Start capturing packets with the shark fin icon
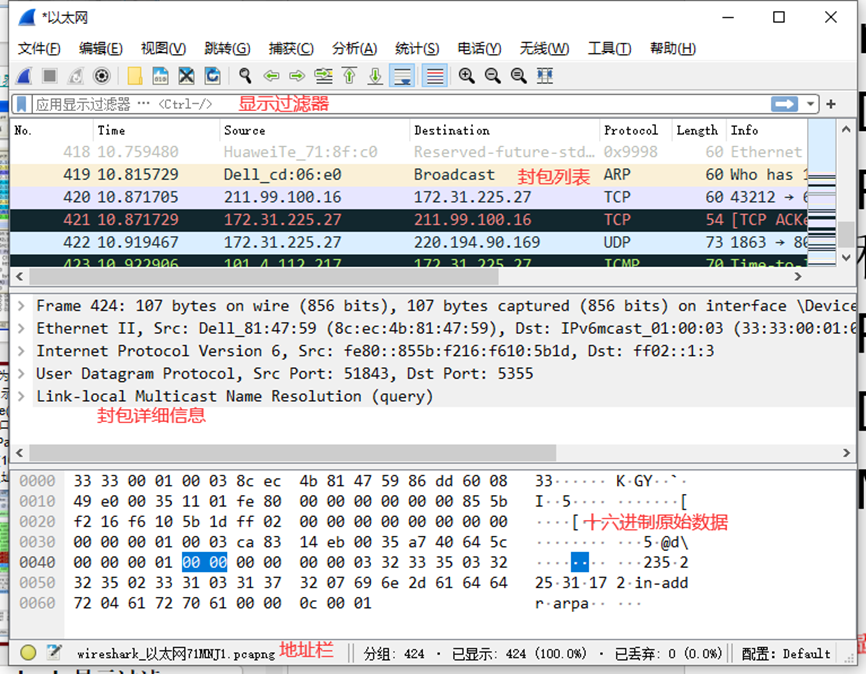 [x=24, y=76]
